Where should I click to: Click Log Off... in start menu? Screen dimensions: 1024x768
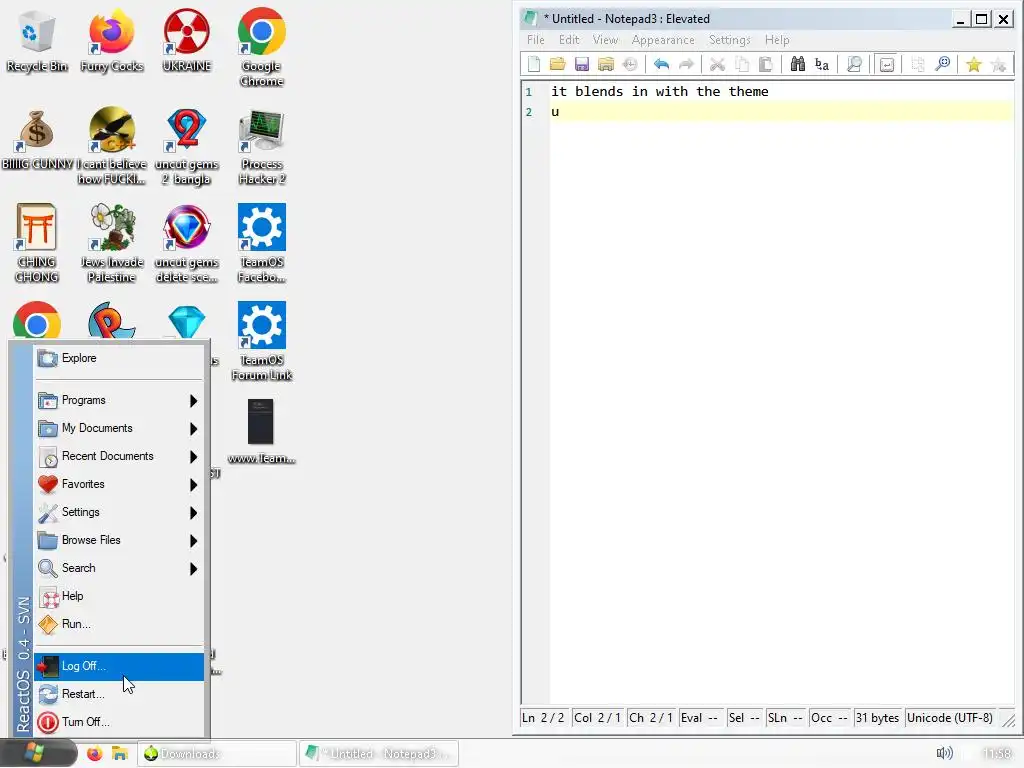coord(119,666)
